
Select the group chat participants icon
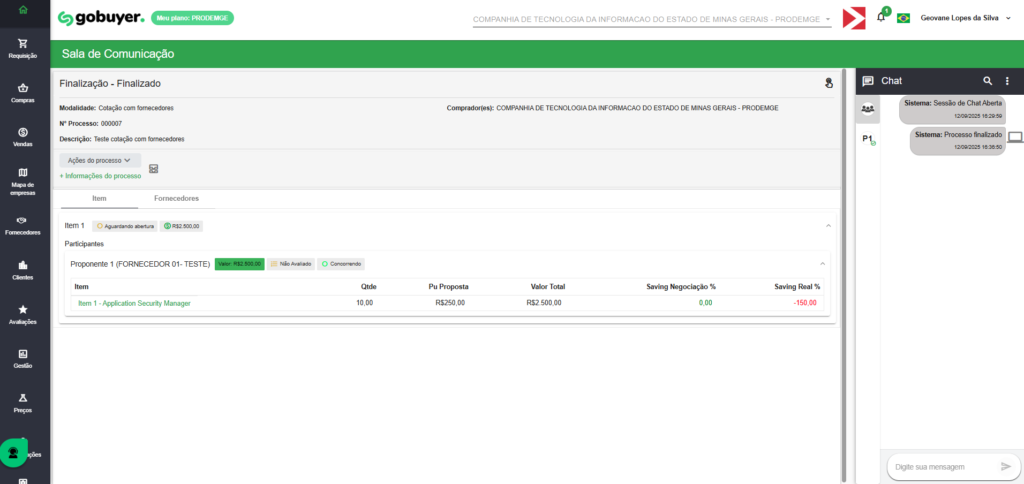(868, 109)
